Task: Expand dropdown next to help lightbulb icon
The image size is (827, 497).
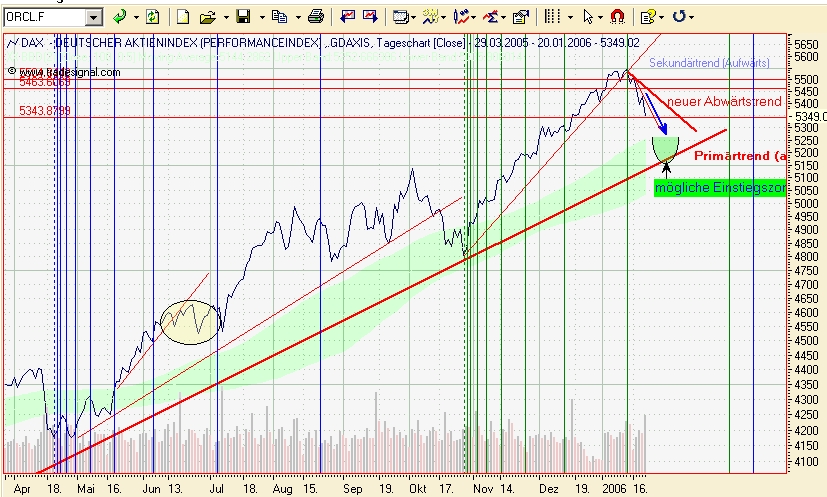Action: pyautogui.click(x=661, y=17)
